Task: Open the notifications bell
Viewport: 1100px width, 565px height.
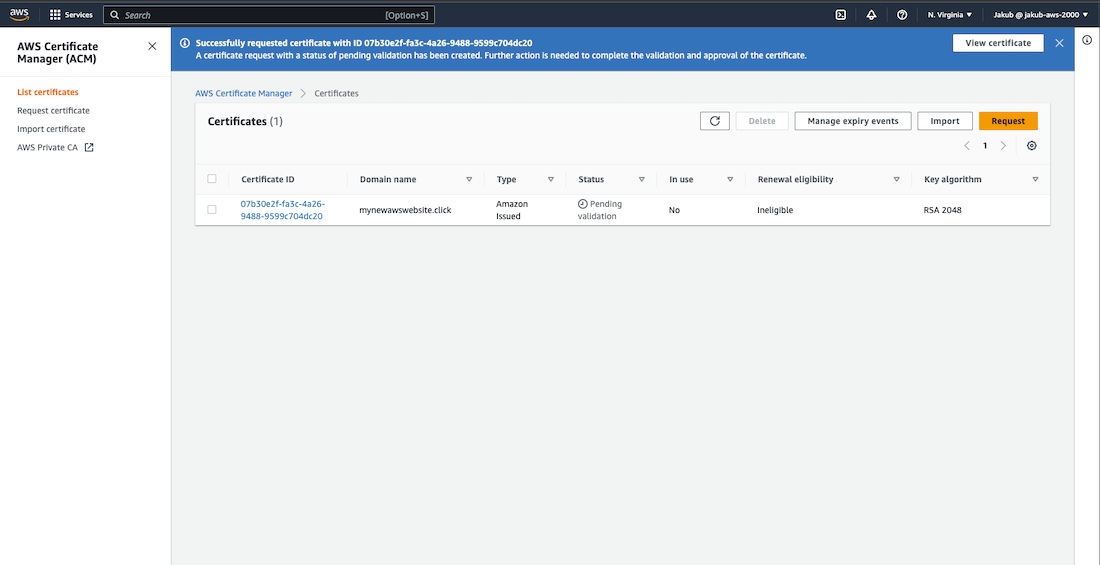Action: pos(871,15)
